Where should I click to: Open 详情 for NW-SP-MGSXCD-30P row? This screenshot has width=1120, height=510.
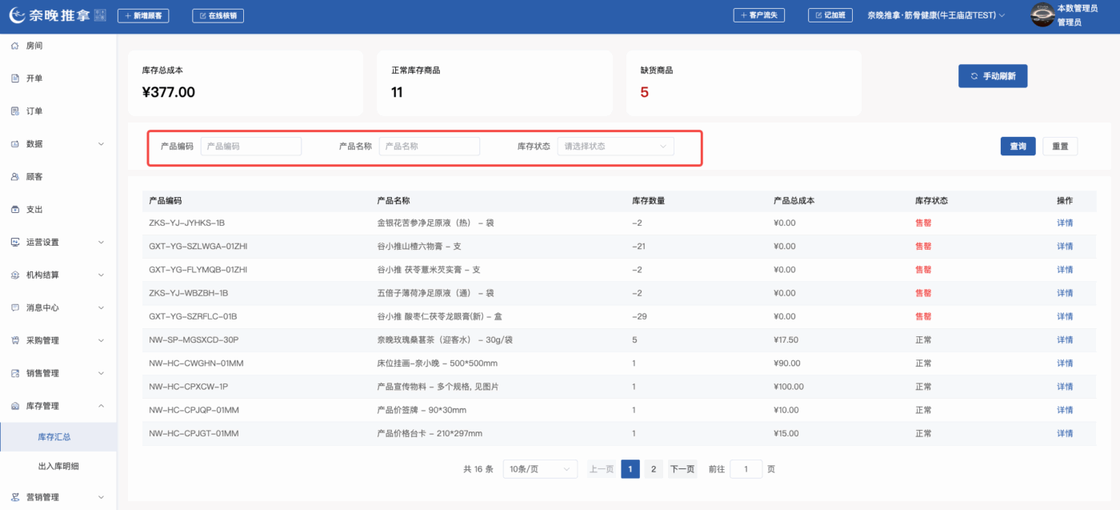pyautogui.click(x=1065, y=340)
